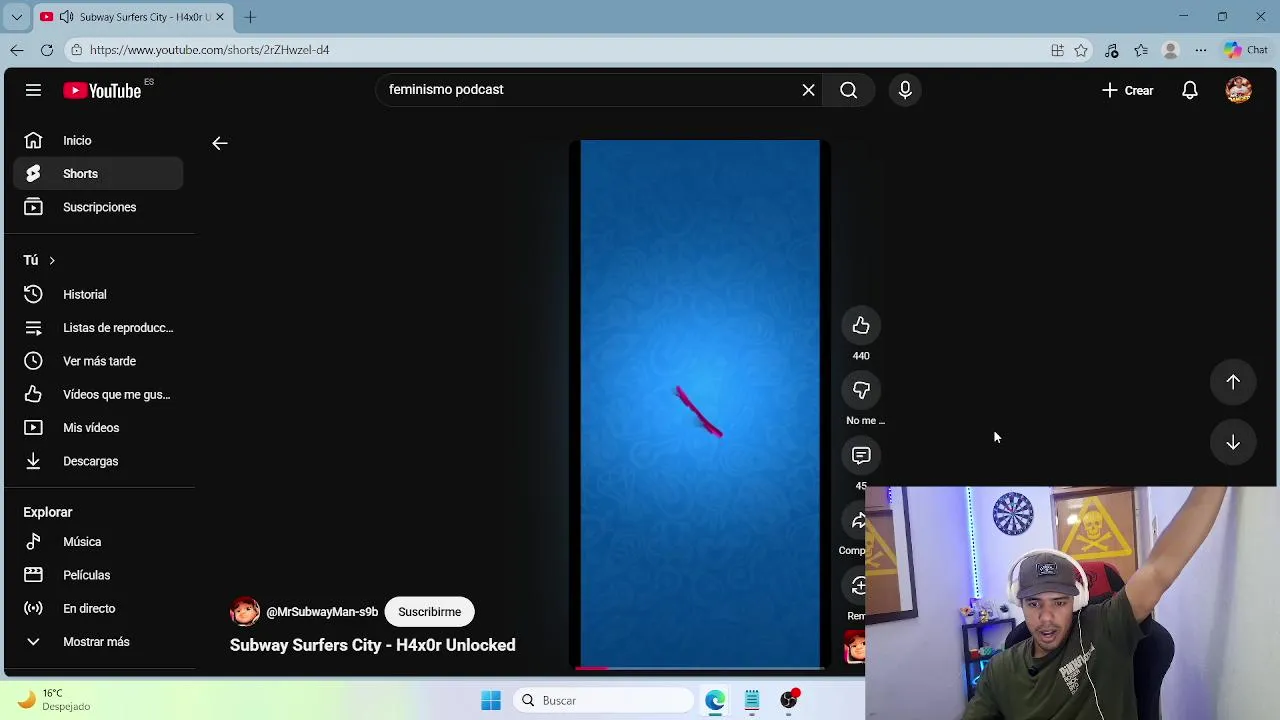Select Shorts in the sidebar
Viewport: 1280px width, 720px height.
point(98,174)
